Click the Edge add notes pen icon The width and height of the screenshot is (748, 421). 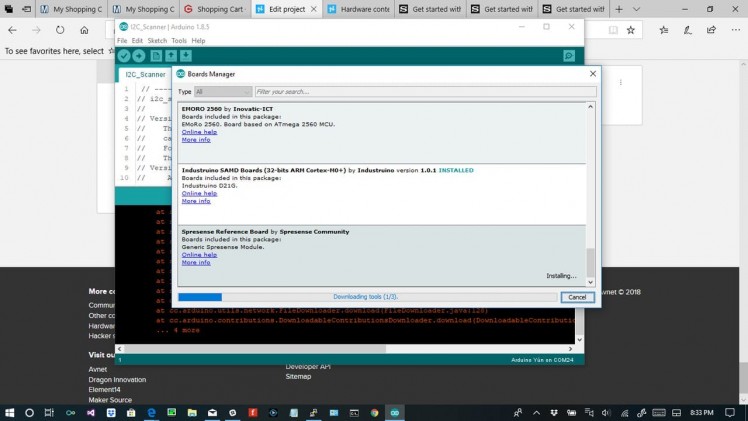pos(687,30)
